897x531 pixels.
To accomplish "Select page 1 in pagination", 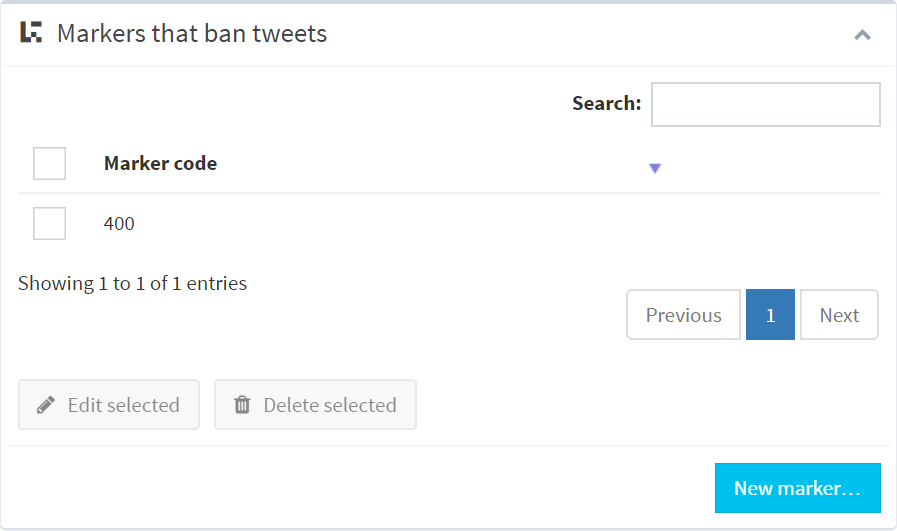I will [x=770, y=315].
